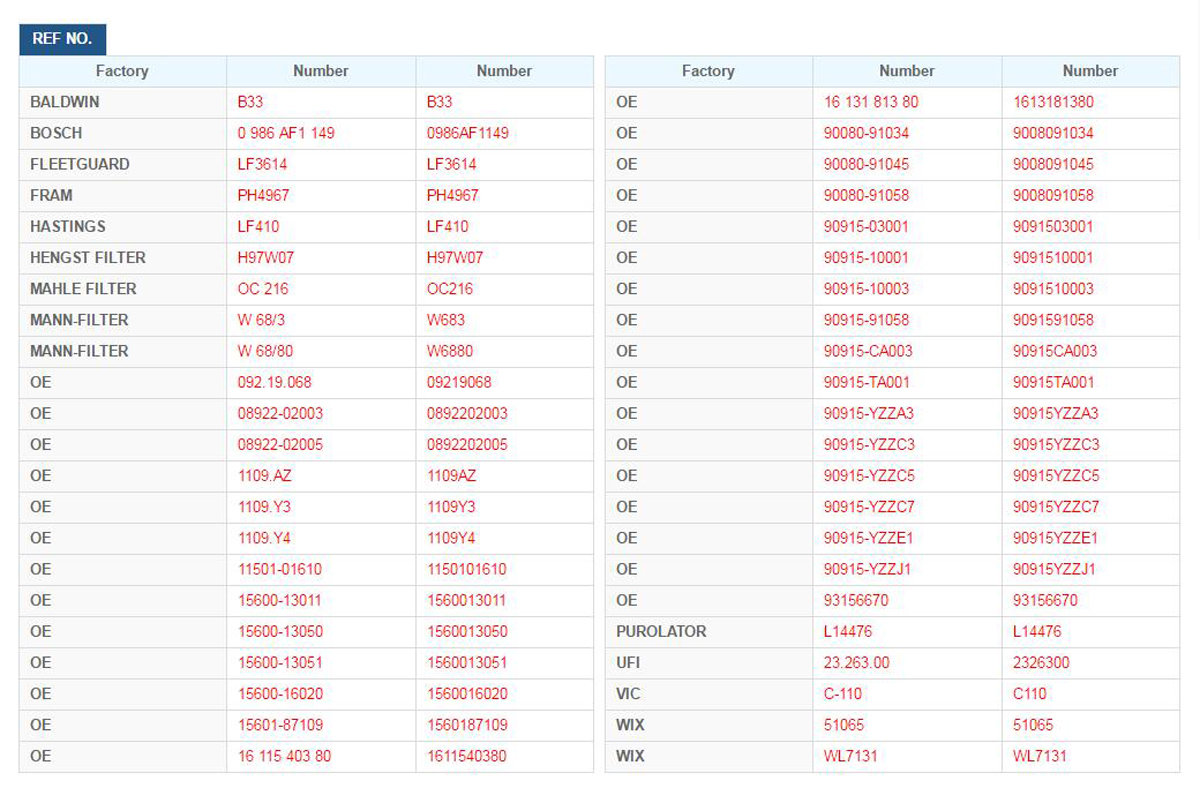The height and width of the screenshot is (788, 1200).
Task: Open HENGST FILTER H97W07 link
Action: click(266, 257)
